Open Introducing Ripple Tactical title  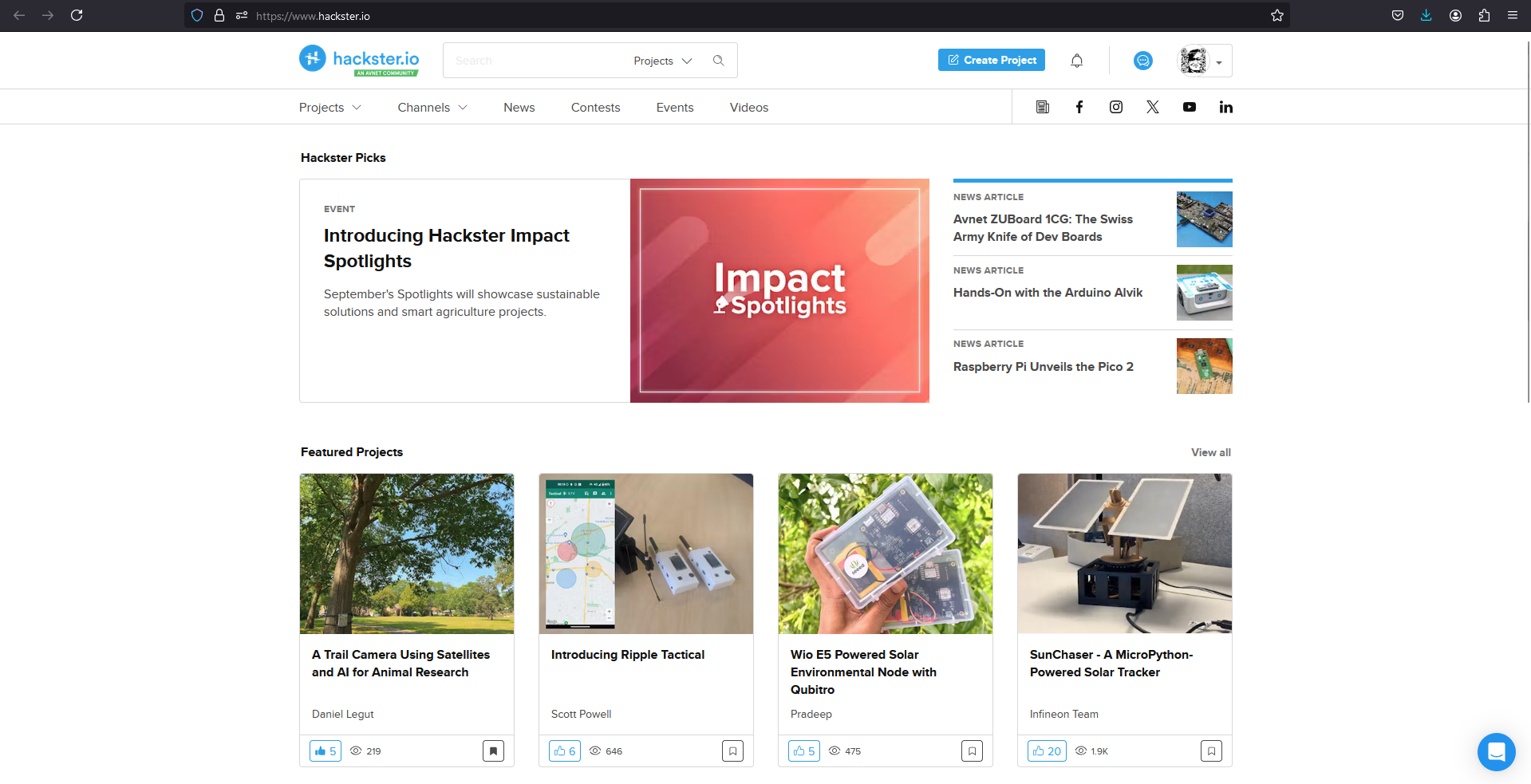628,655
